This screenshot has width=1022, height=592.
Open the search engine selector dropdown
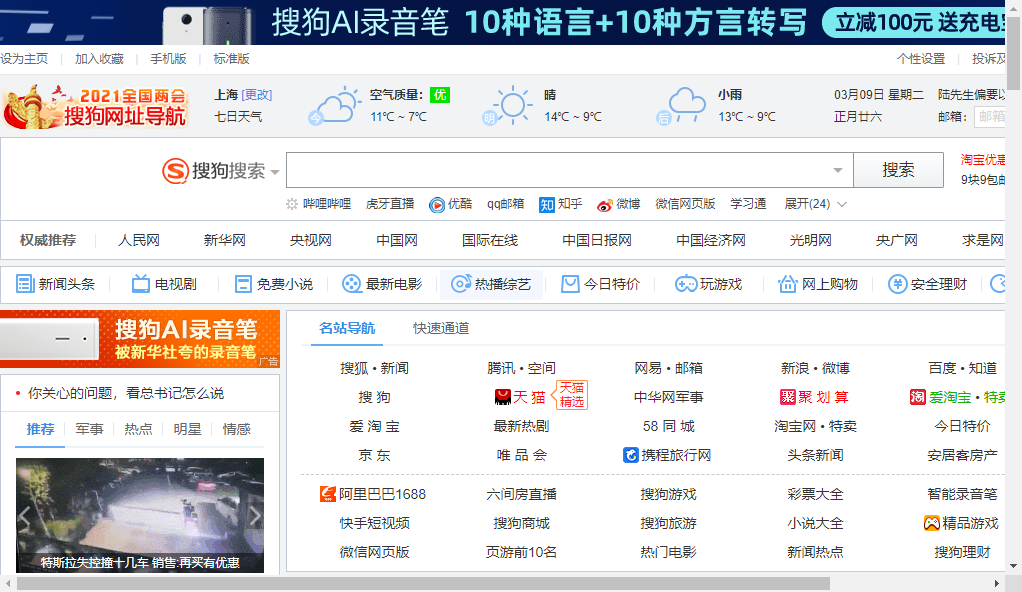(274, 172)
